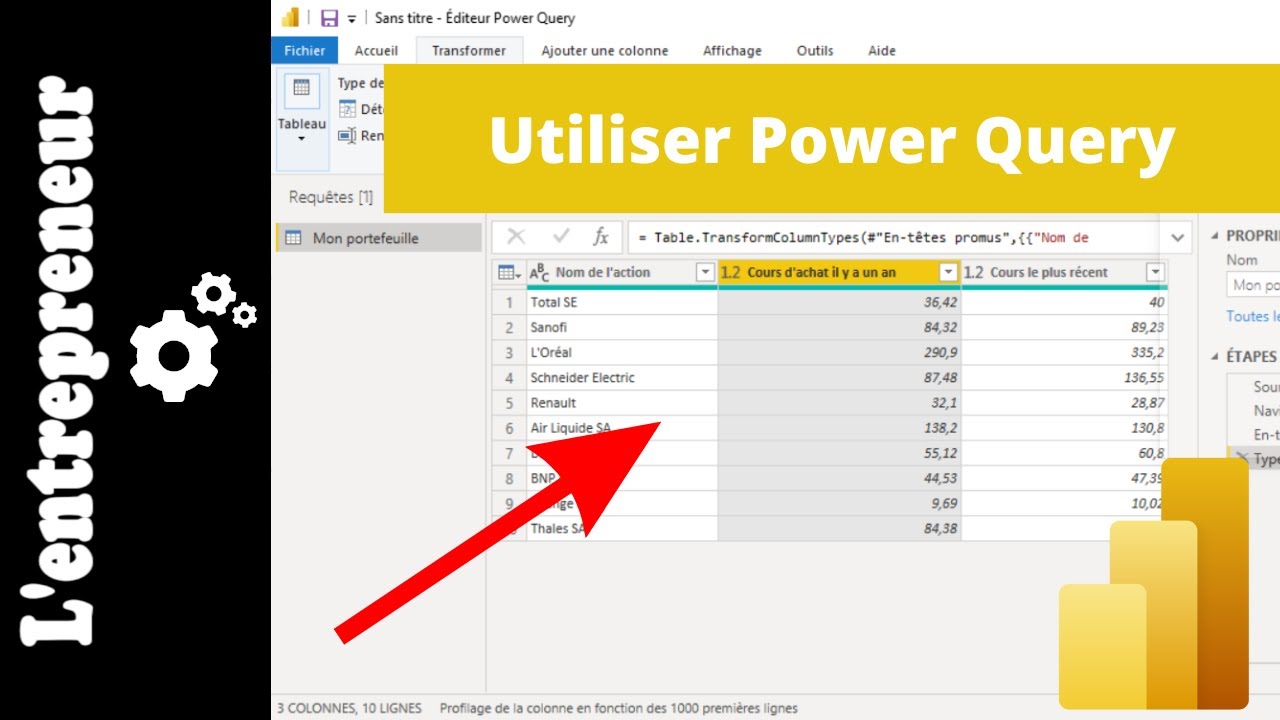This screenshot has width=1280, height=720.
Task: Click the 130,8 value cell
Action: pos(1064,428)
